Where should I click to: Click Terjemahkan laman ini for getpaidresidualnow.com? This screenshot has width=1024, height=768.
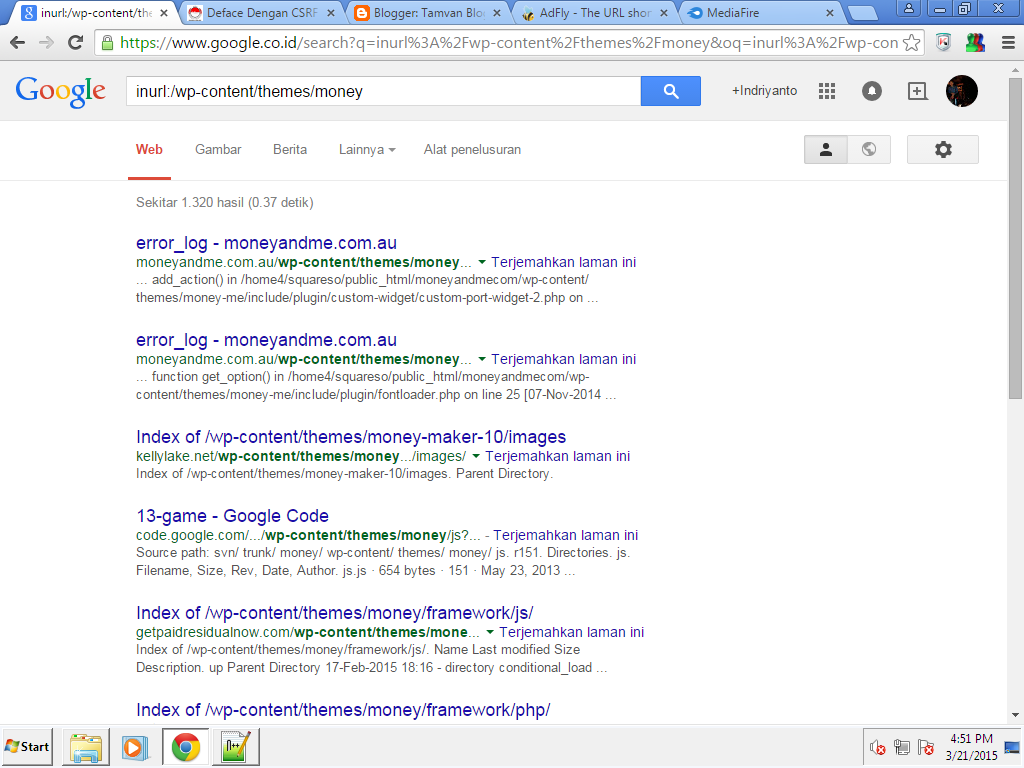(x=571, y=632)
